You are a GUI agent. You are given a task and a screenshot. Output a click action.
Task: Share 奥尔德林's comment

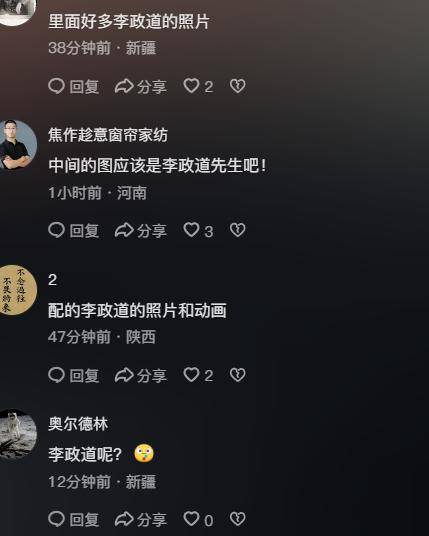click(140, 520)
